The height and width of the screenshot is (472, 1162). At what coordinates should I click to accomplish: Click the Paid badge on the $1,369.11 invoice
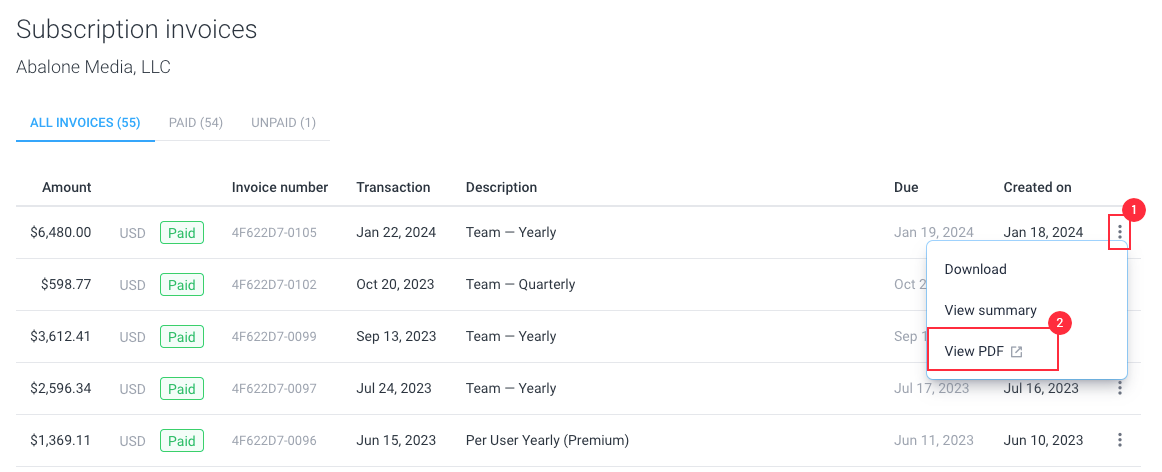(x=182, y=441)
